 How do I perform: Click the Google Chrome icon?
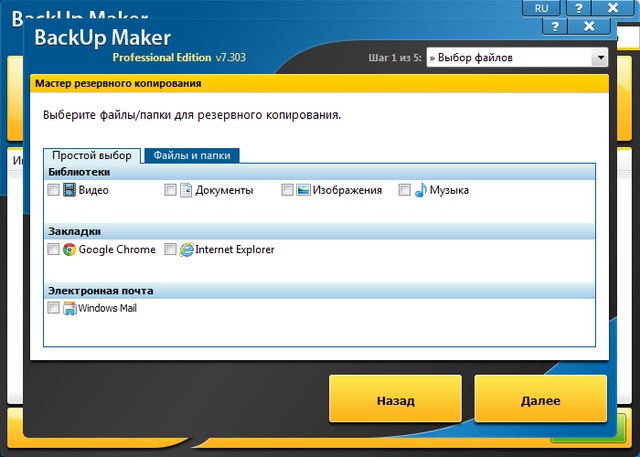click(70, 249)
